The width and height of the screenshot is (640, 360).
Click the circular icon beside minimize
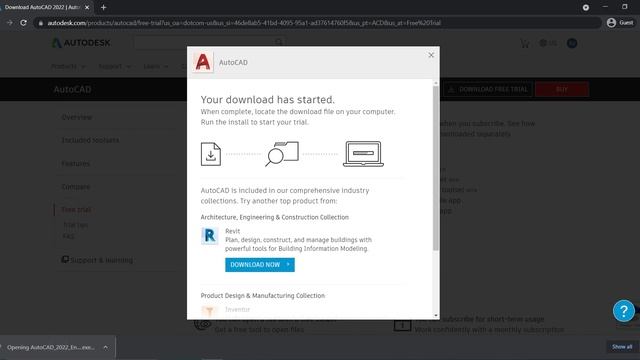coord(586,7)
